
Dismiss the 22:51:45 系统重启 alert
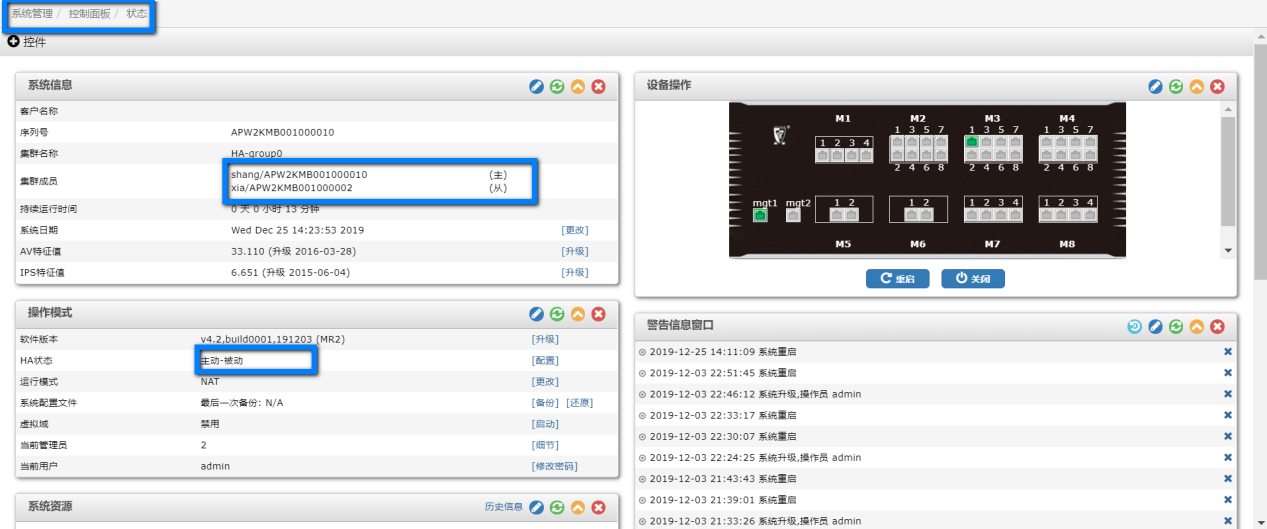tap(1228, 373)
